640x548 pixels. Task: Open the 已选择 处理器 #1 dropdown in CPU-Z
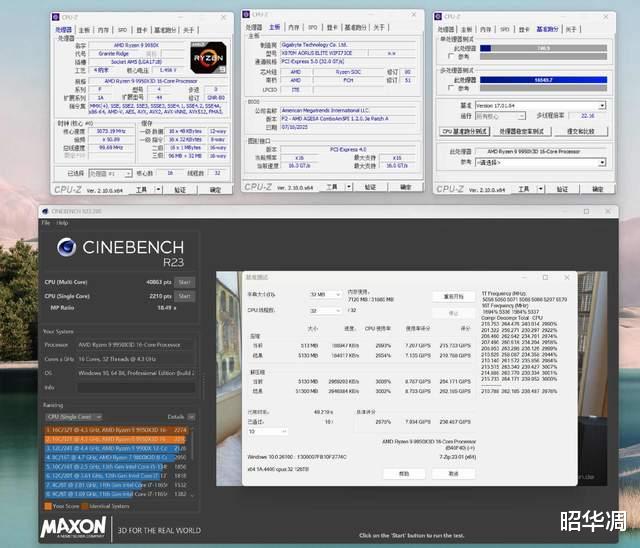[x=110, y=173]
